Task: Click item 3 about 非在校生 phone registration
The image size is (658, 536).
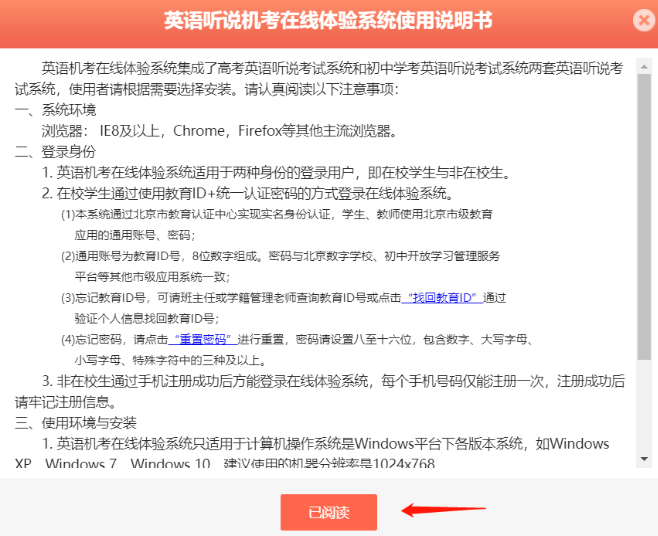Action: pos(330,381)
